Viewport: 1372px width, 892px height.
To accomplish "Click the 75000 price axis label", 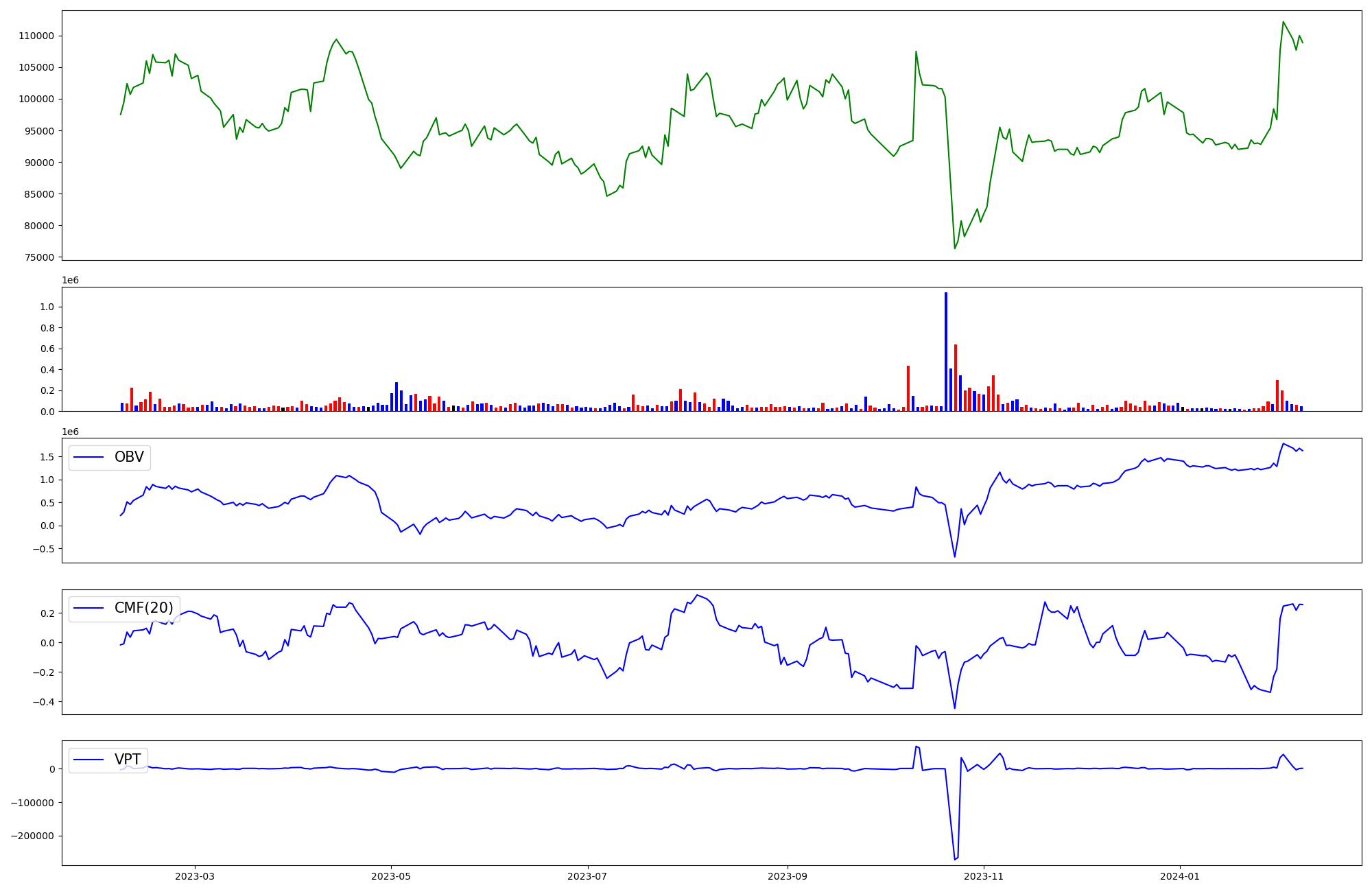I will [x=39, y=257].
